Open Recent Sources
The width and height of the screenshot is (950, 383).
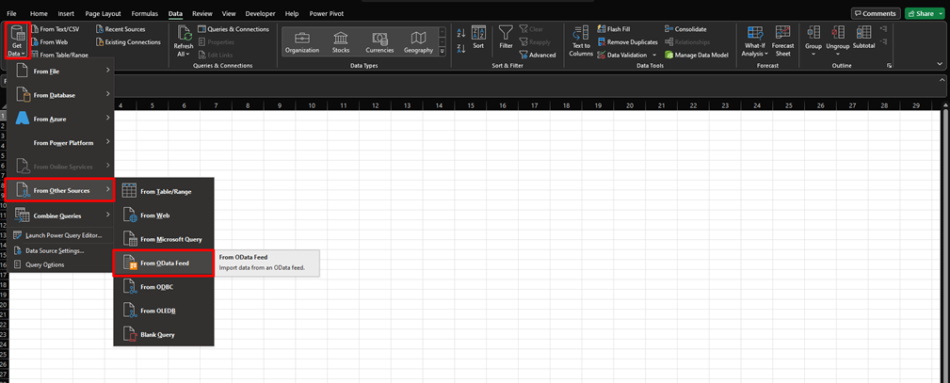point(121,29)
